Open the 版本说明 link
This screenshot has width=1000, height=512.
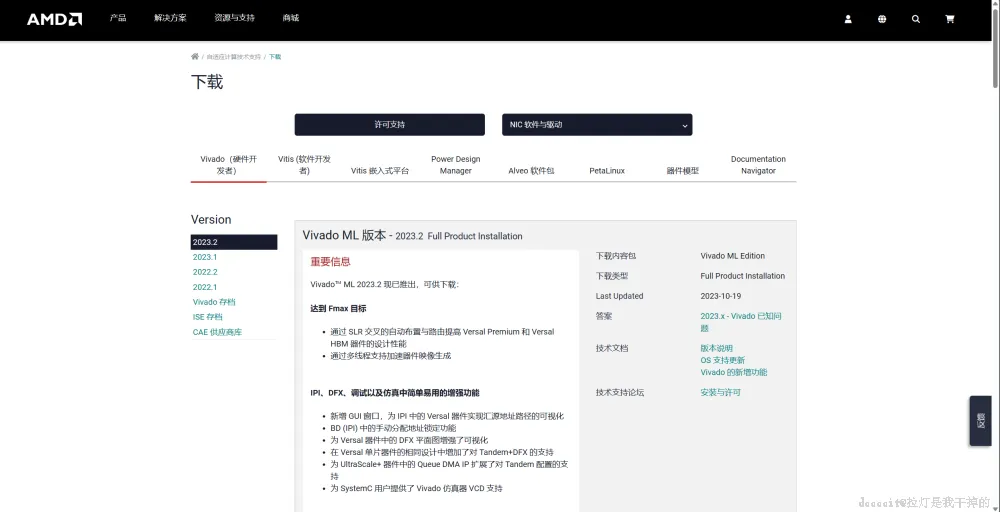(716, 348)
